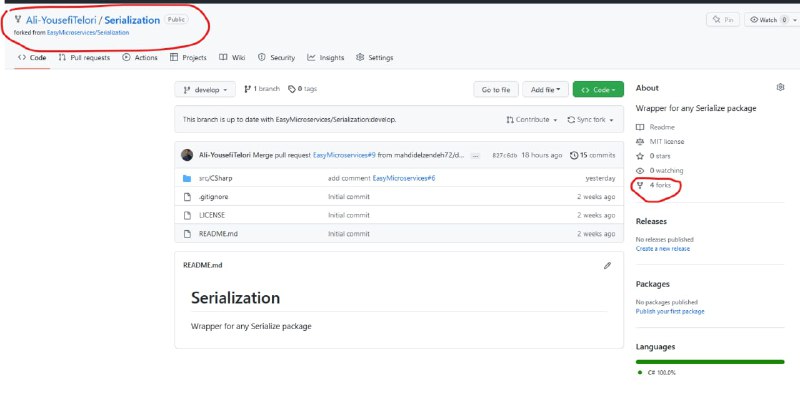
Task: Expand commit message ellipsis button
Action: 476,156
